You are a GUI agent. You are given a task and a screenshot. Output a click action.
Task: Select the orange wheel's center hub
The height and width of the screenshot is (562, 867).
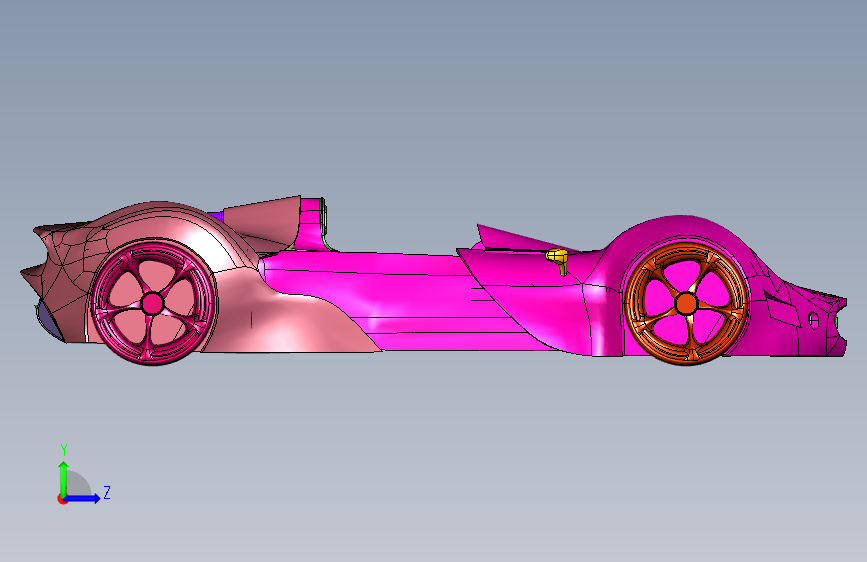click(x=686, y=304)
